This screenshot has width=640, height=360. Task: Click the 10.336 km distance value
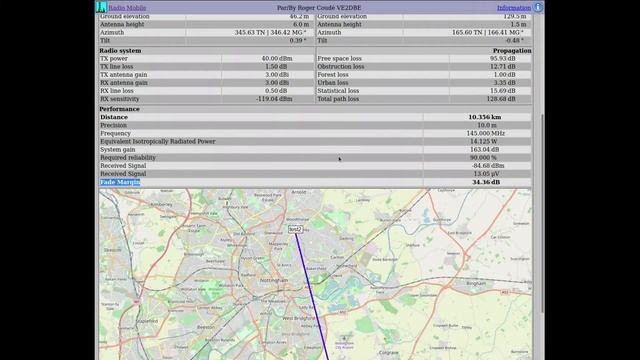[x=484, y=117]
